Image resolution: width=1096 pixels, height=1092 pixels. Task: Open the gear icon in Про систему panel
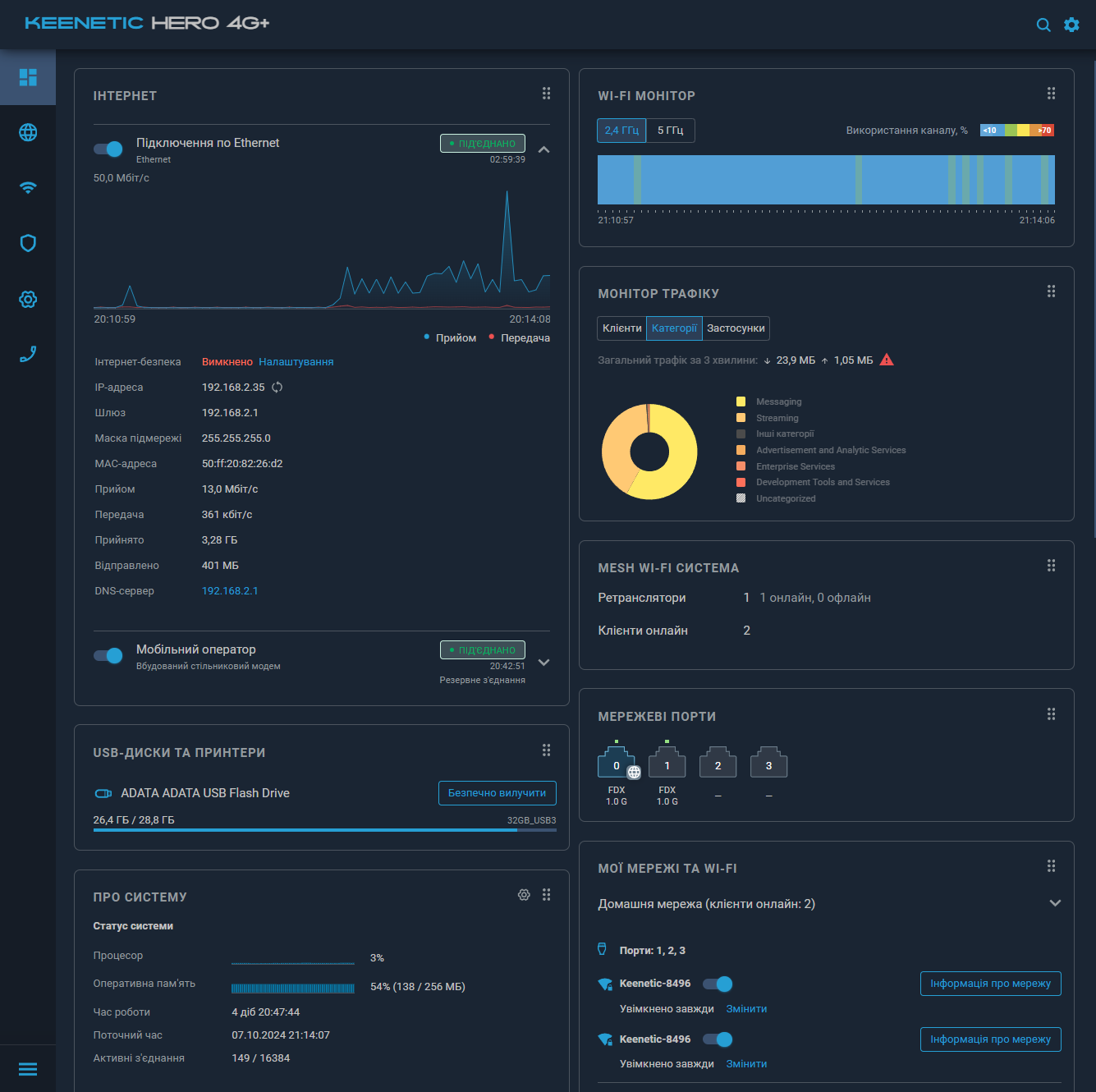(524, 895)
